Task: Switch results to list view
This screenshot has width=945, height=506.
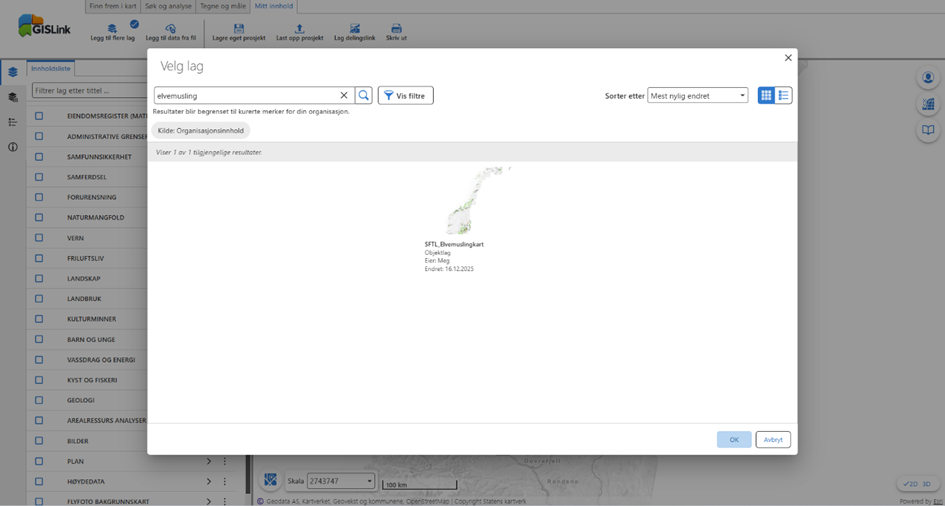Action: tap(783, 96)
